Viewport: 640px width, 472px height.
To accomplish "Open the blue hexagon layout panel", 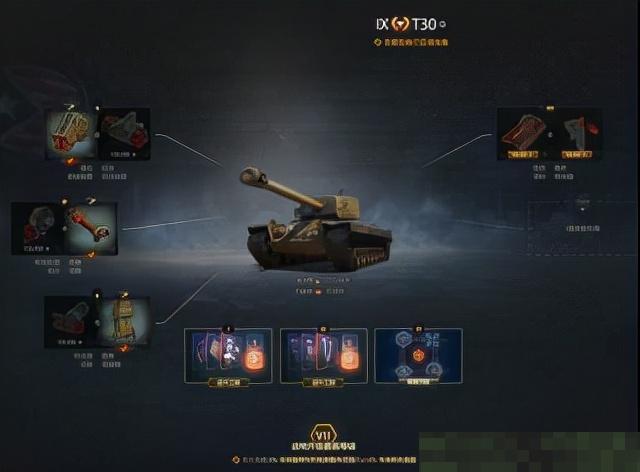I will [418, 356].
